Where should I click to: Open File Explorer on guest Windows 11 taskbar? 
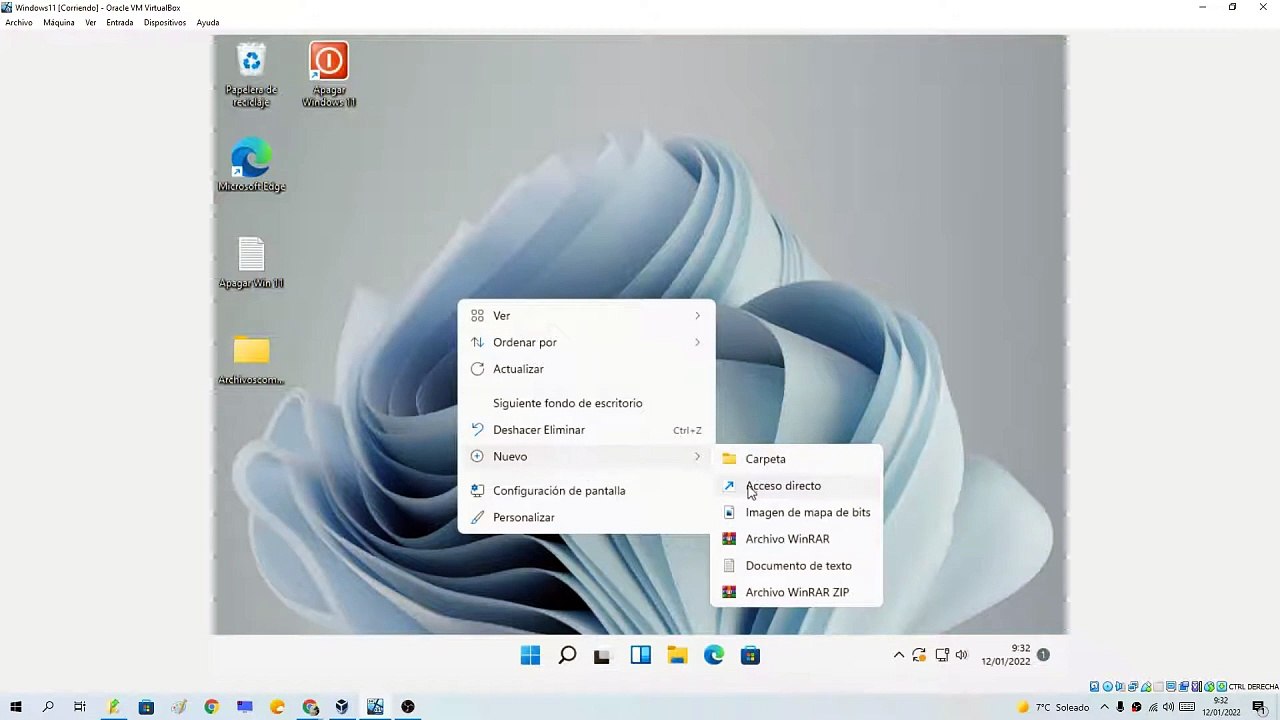pyautogui.click(x=677, y=655)
